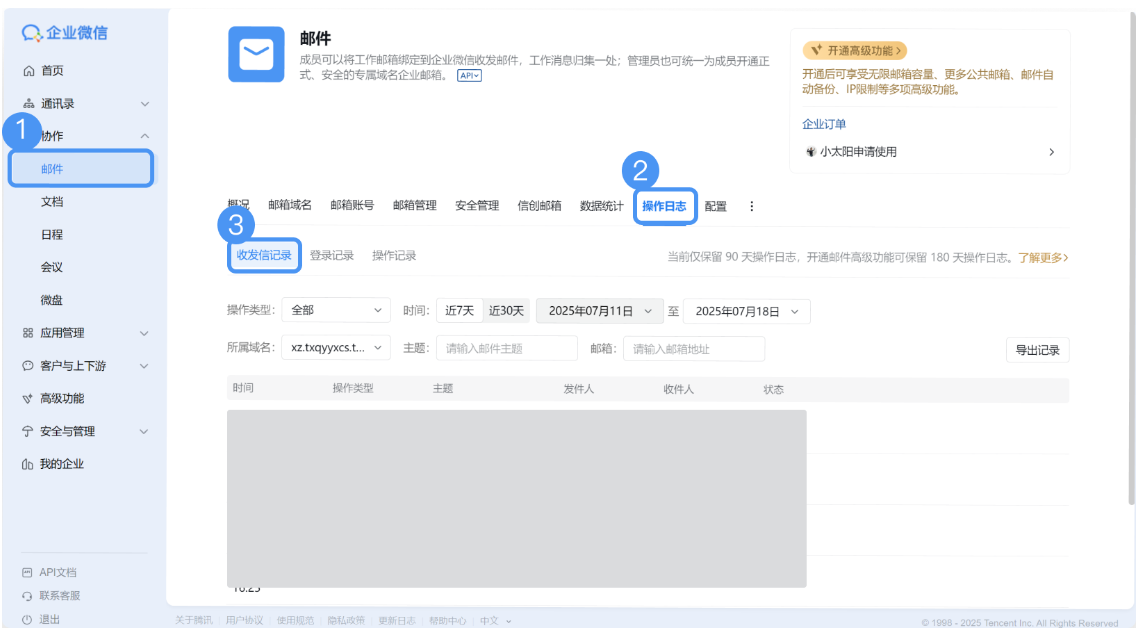The image size is (1146, 644).
Task: Click the 安全与管理 icon
Action: pyautogui.click(x=28, y=432)
